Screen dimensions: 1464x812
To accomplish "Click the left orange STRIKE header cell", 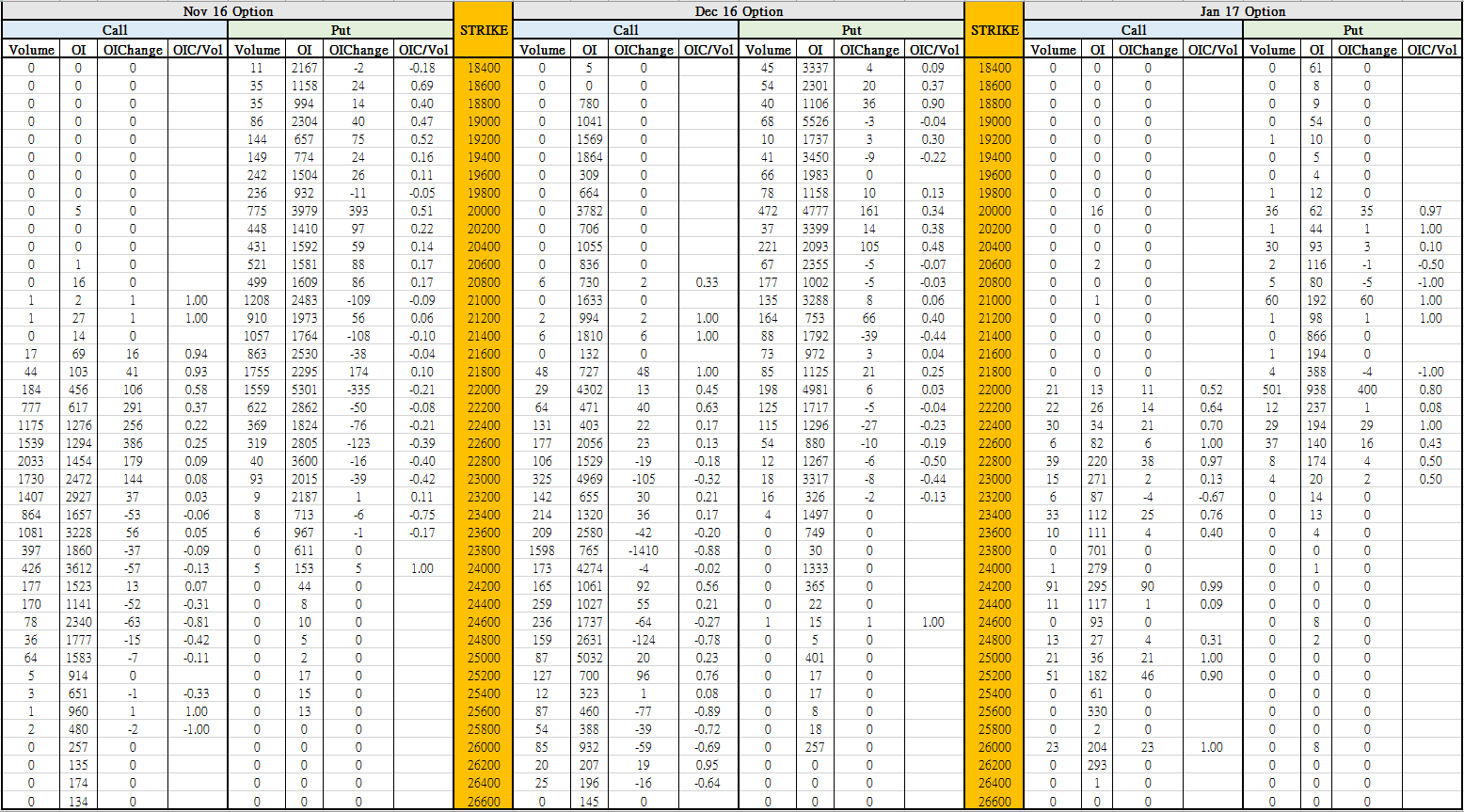I will [x=484, y=30].
